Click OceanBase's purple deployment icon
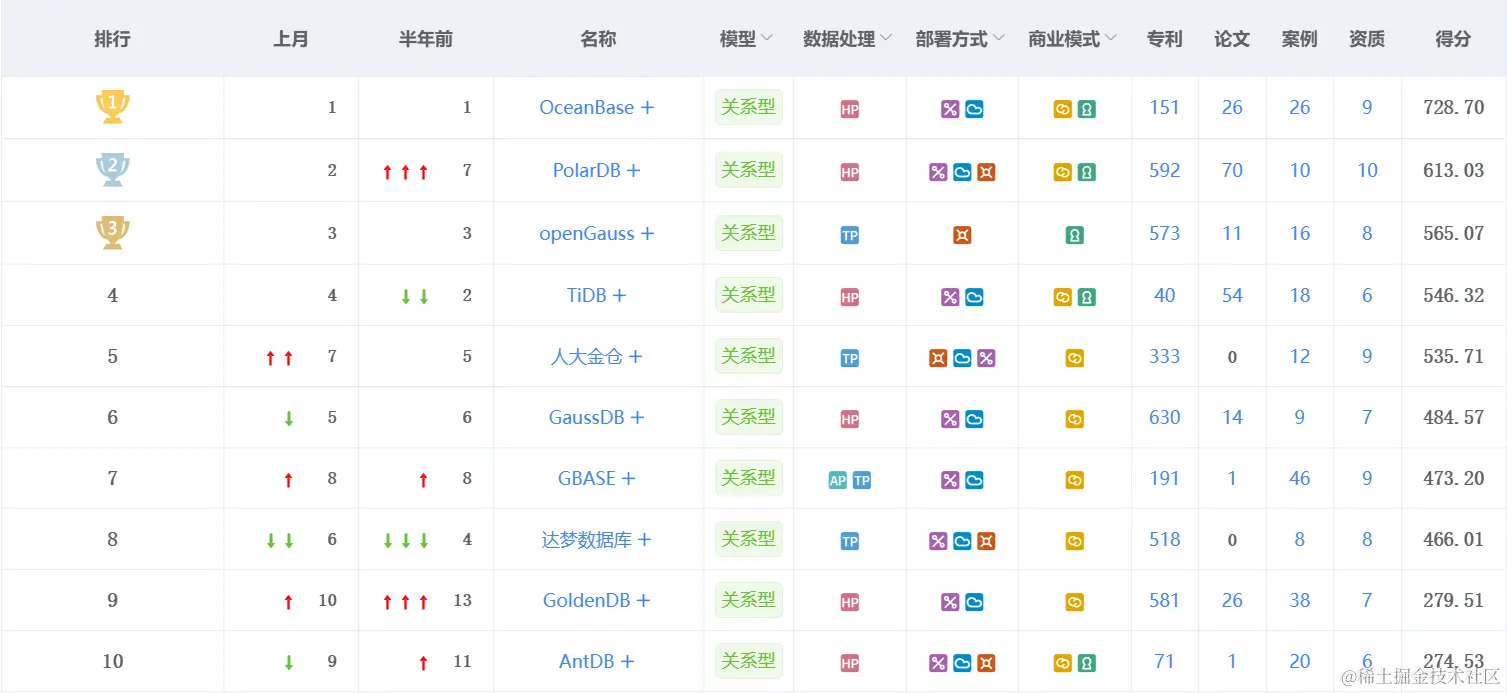Viewport: 1507px width, 693px height. point(950,110)
